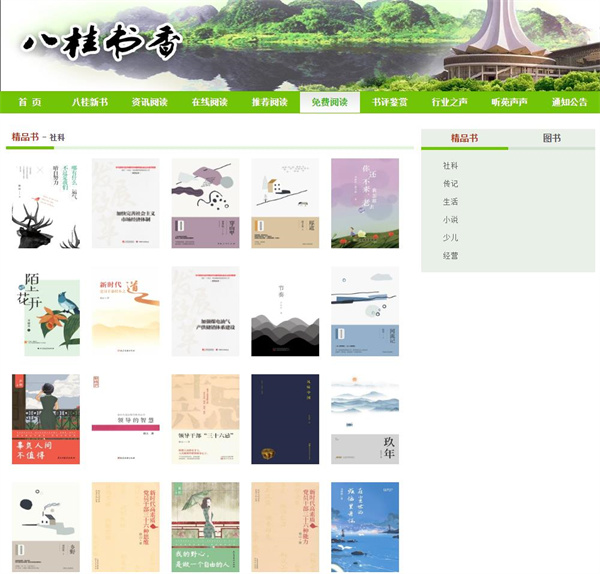The width and height of the screenshot is (600, 574).
Task: Open 听苑声声 navigation item
Action: click(x=509, y=102)
